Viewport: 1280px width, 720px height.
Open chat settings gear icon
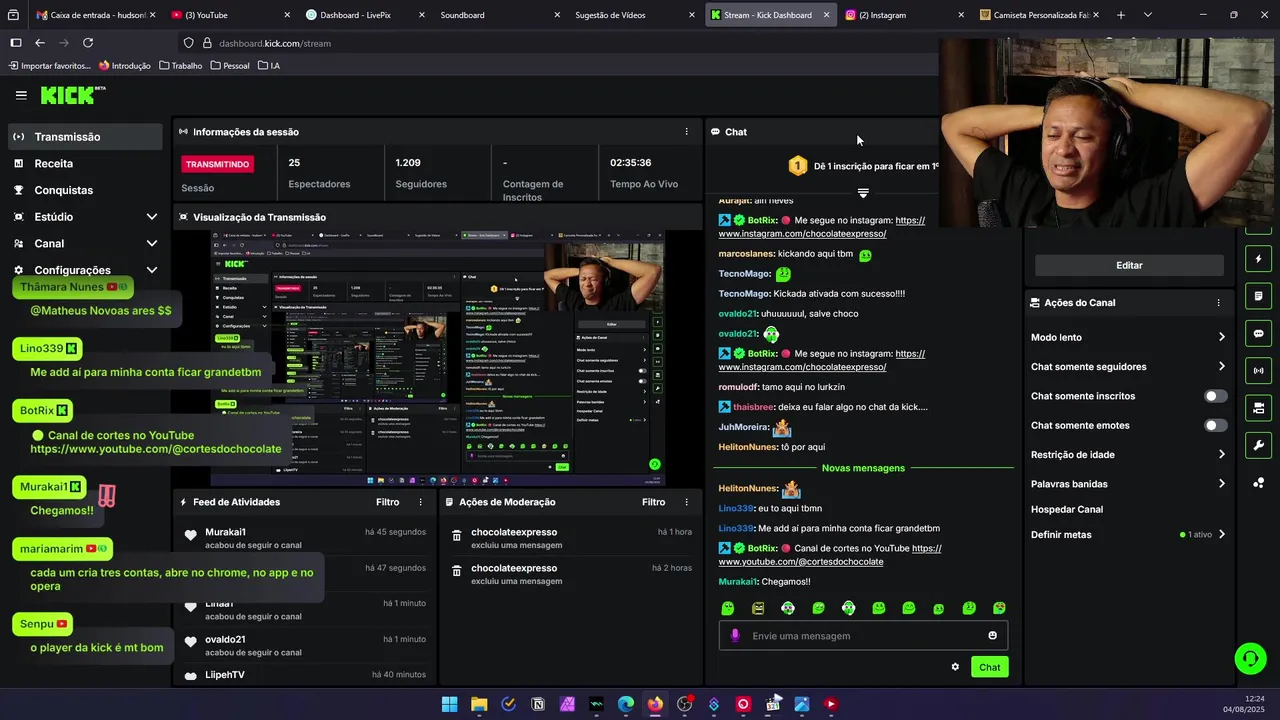955,667
